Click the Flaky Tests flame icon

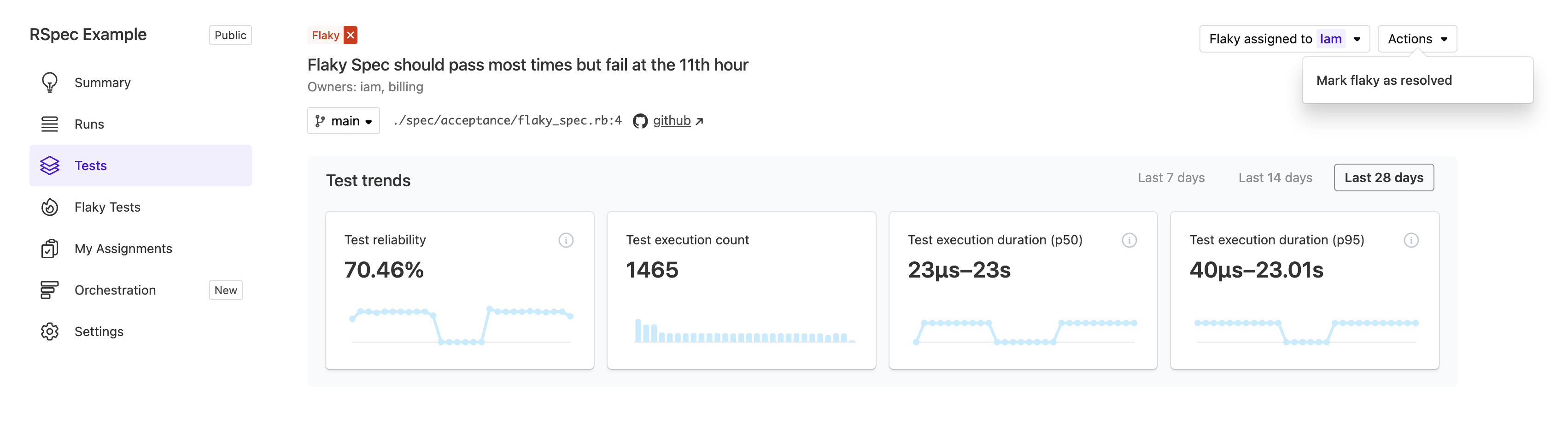pyautogui.click(x=49, y=207)
